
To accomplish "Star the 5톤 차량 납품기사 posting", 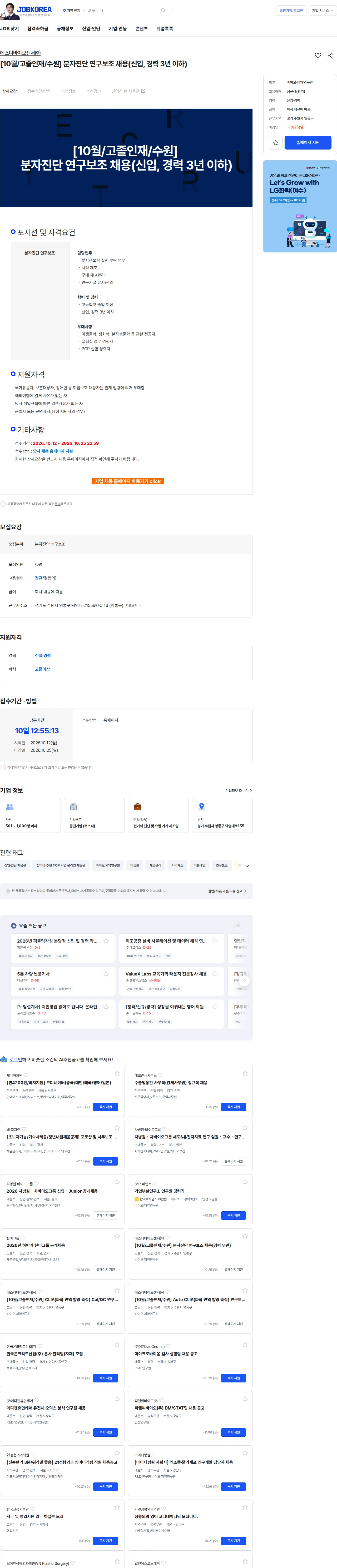I will click(x=106, y=973).
